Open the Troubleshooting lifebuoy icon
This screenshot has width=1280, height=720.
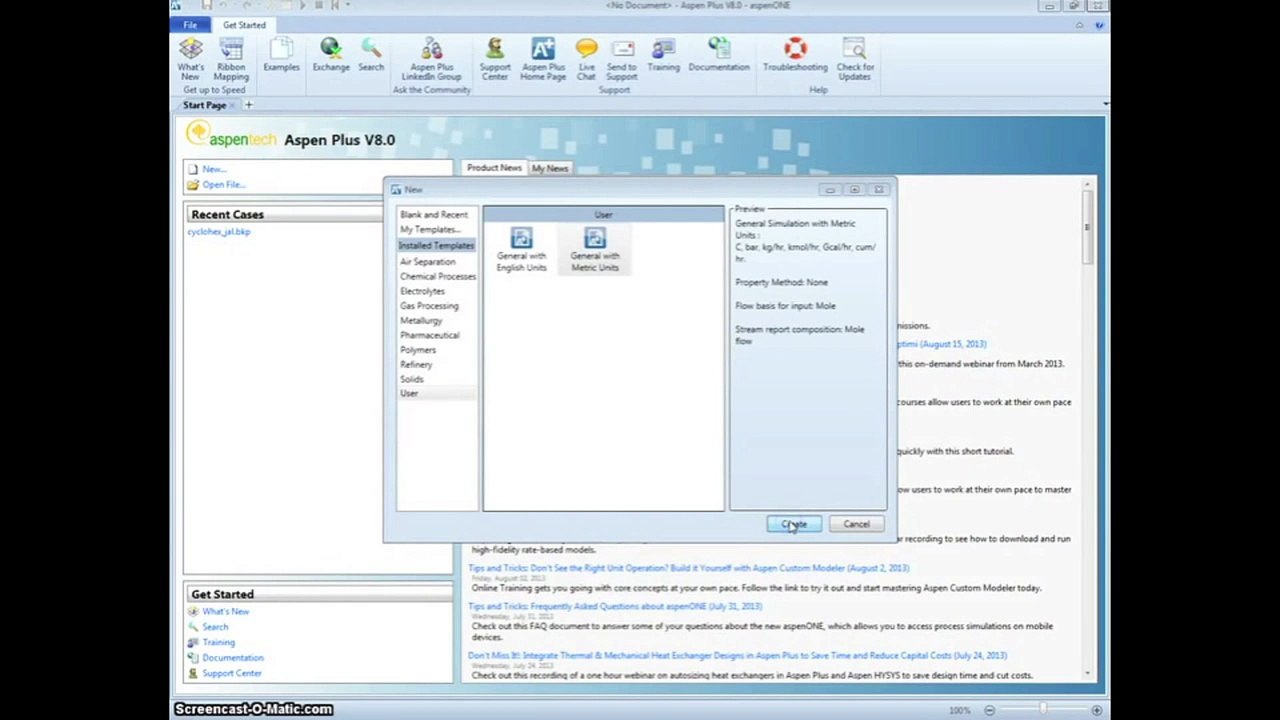pyautogui.click(x=795, y=55)
